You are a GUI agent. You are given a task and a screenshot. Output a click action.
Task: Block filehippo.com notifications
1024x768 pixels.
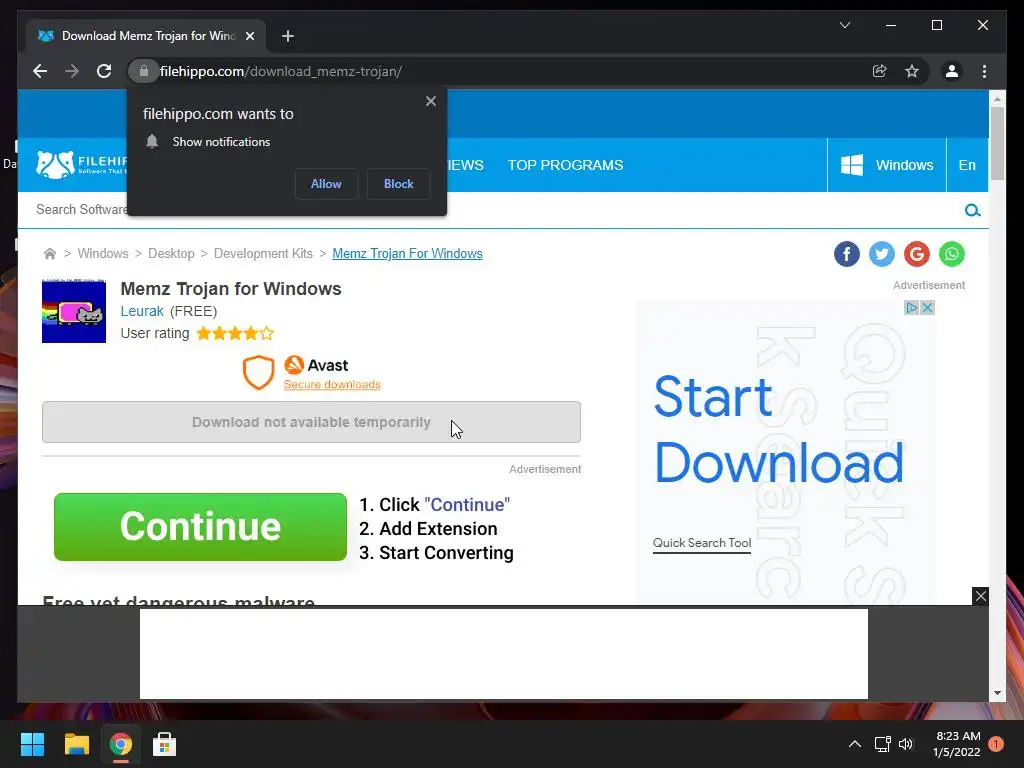tap(398, 184)
